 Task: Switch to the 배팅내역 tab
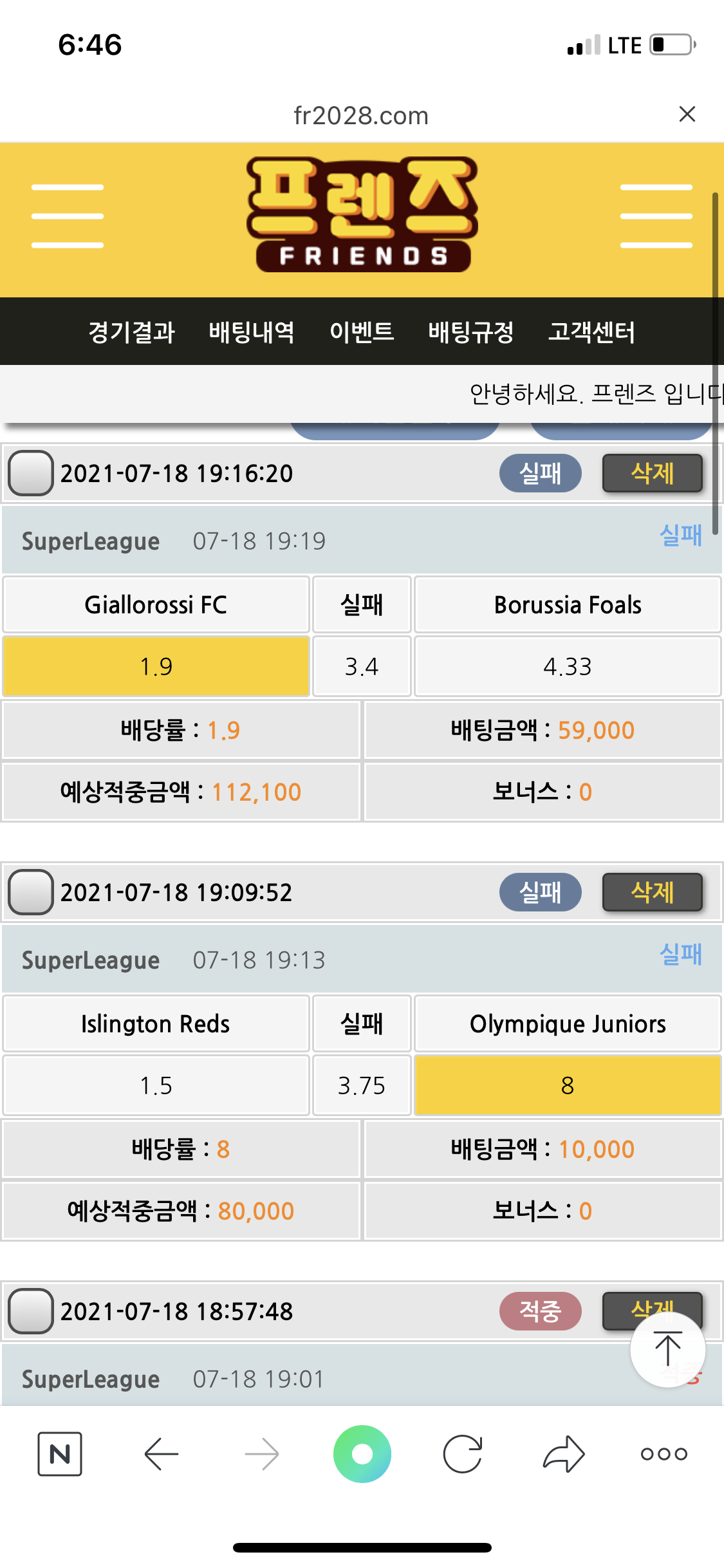tap(252, 332)
